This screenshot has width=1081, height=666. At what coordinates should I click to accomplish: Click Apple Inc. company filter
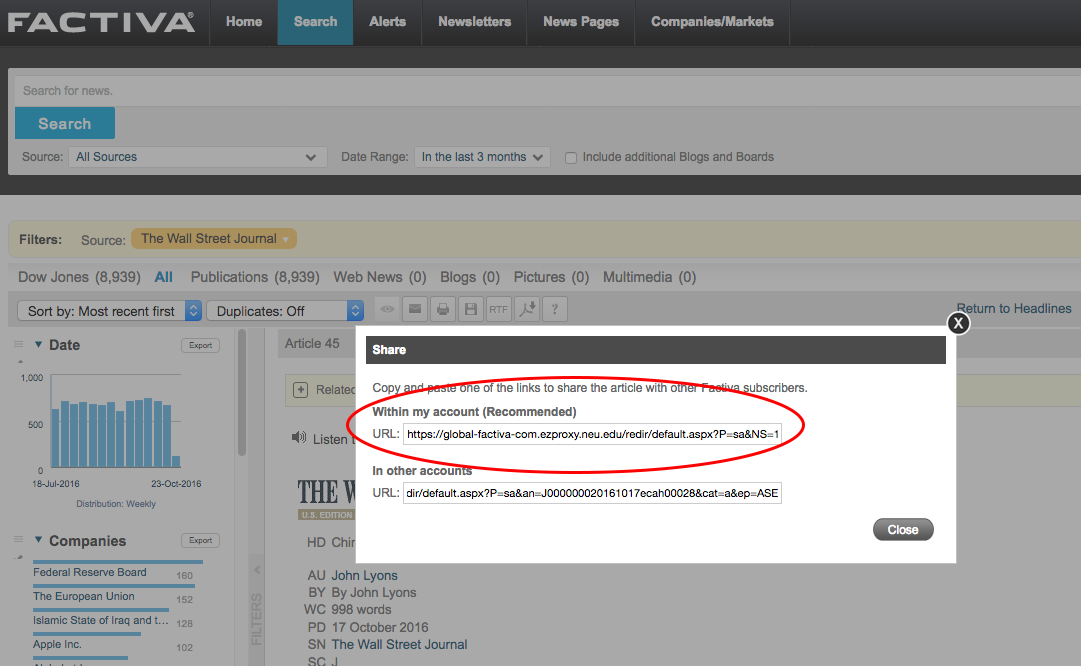tap(57, 645)
